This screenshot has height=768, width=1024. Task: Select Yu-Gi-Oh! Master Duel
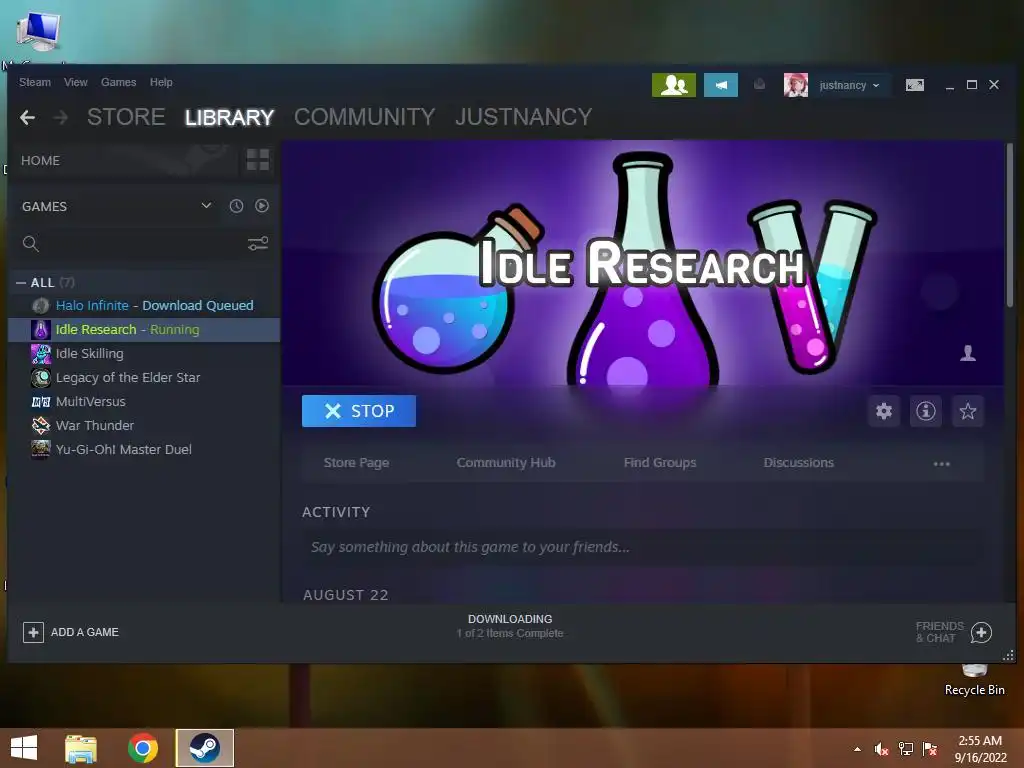144,449
